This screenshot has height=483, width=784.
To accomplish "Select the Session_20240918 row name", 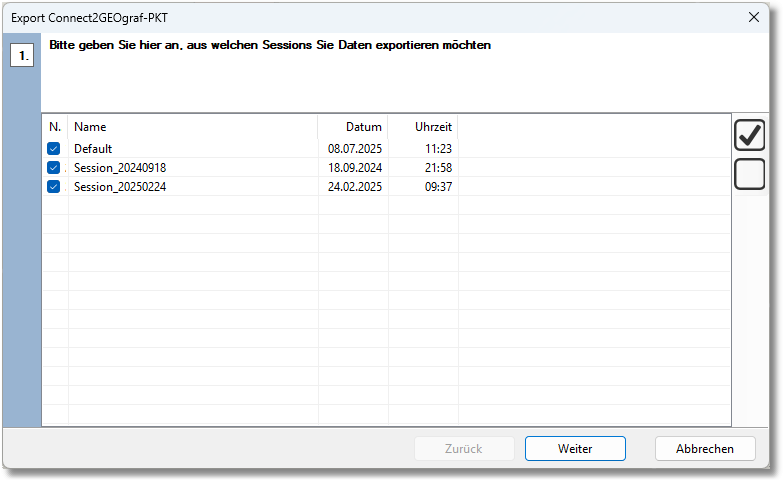I will 120,168.
